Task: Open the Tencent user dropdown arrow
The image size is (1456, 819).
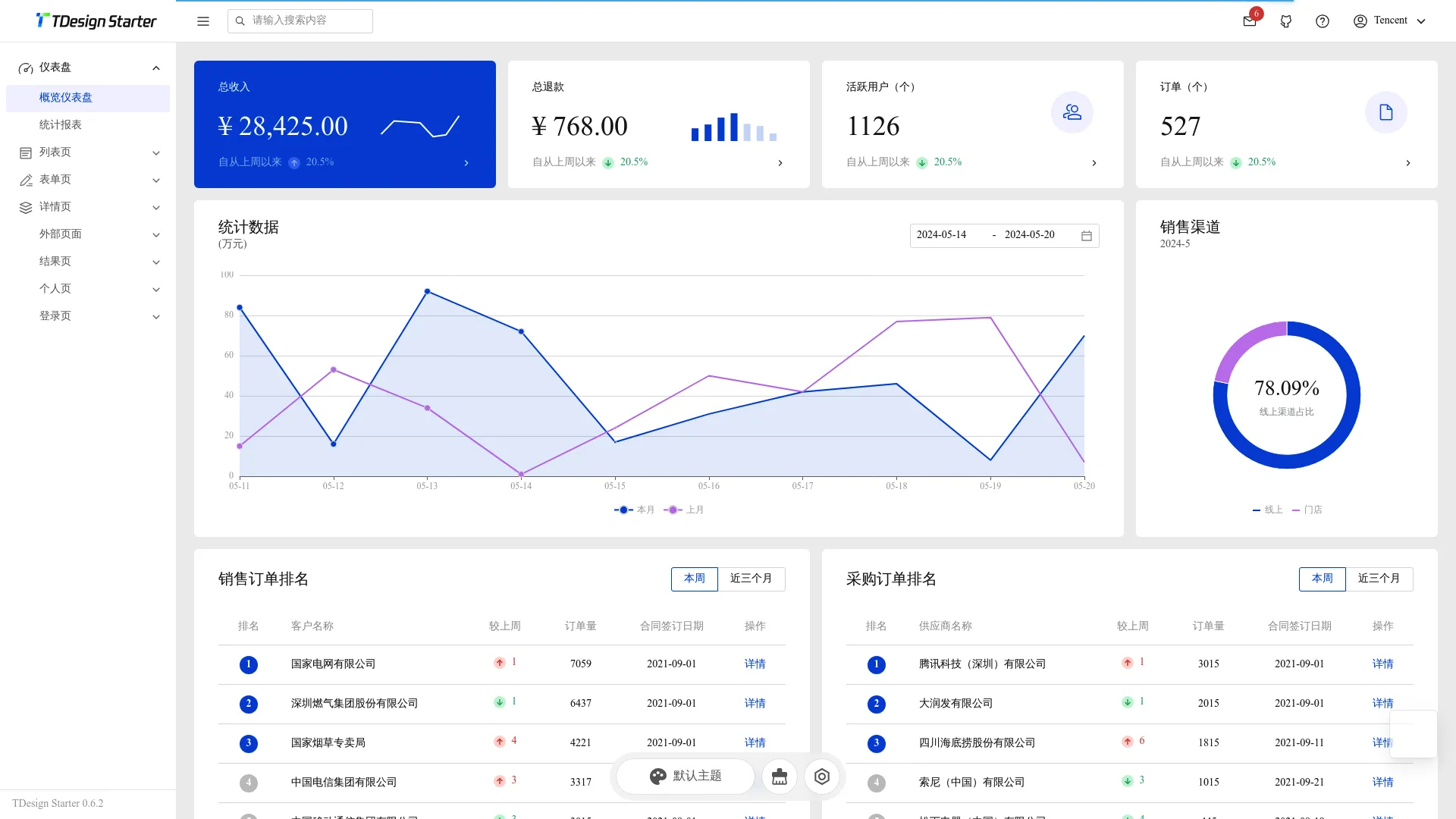Action: click(1421, 21)
